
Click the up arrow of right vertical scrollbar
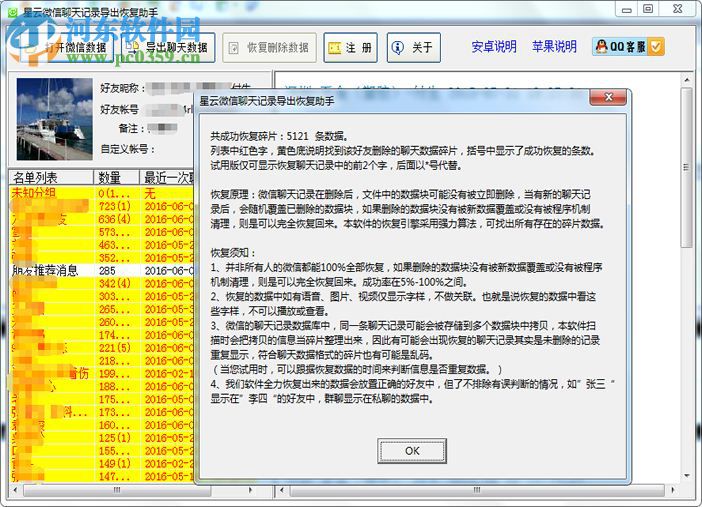(x=687, y=80)
